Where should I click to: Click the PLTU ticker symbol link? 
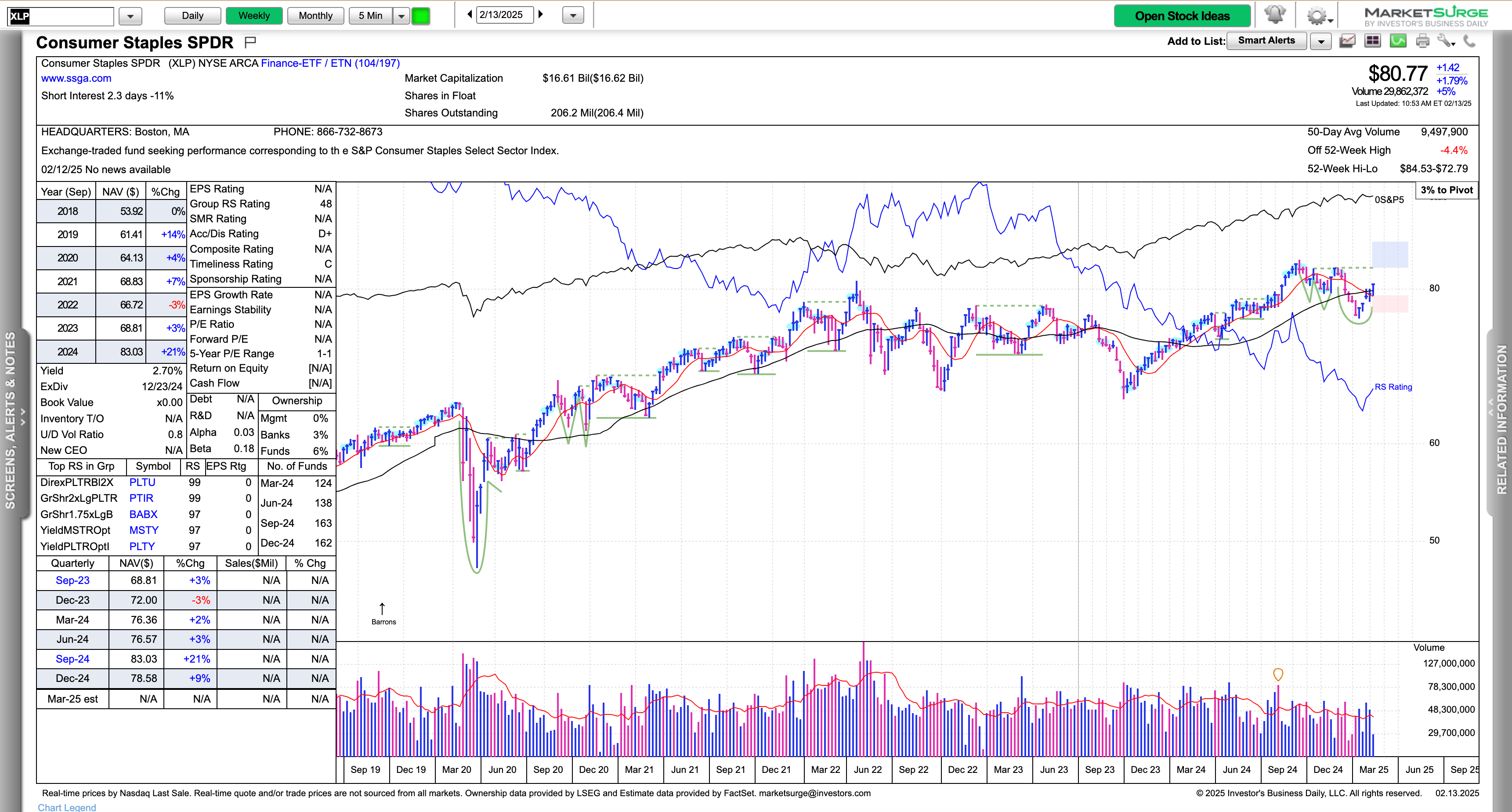pos(142,482)
